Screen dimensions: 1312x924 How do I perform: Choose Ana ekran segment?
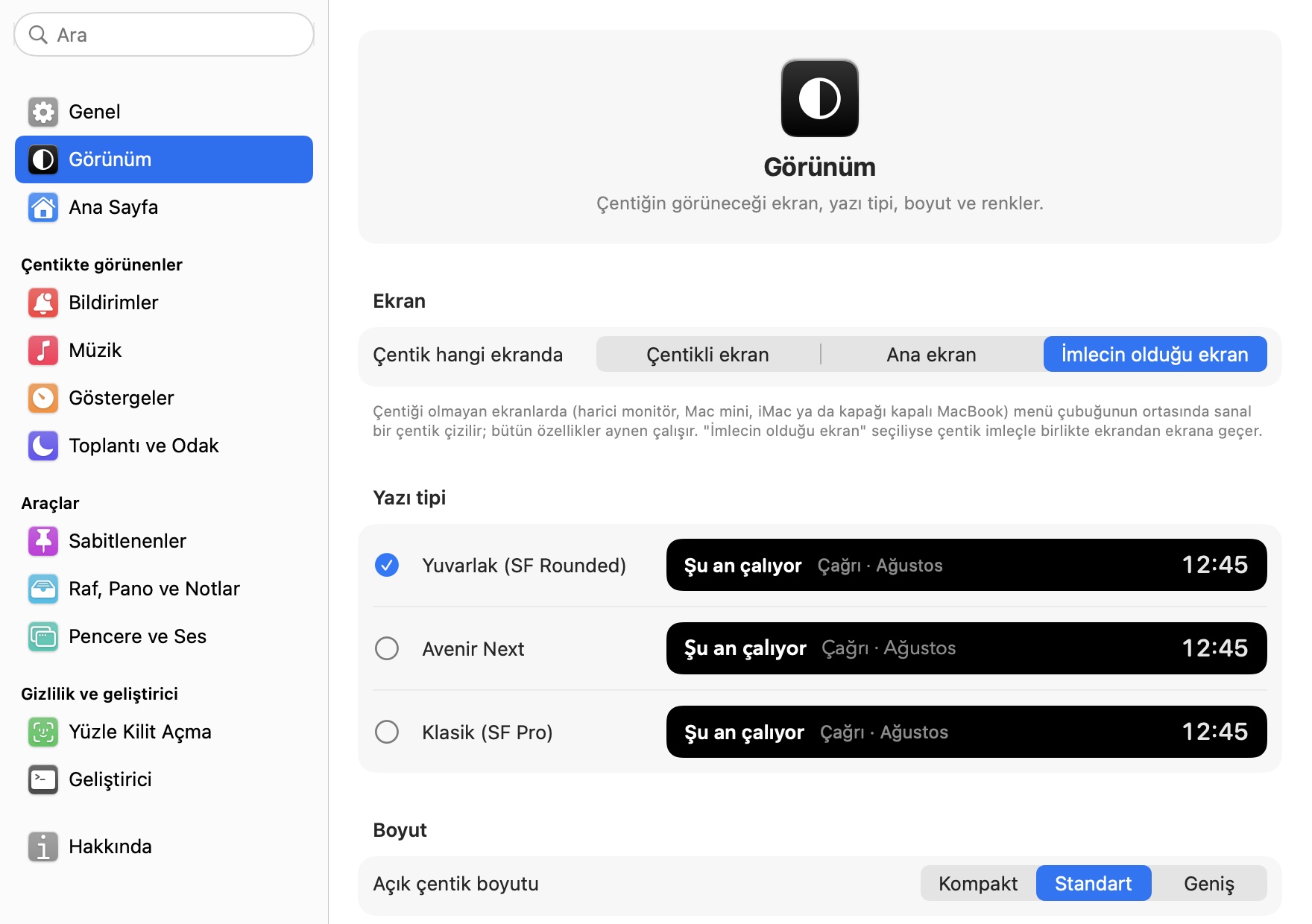click(932, 354)
